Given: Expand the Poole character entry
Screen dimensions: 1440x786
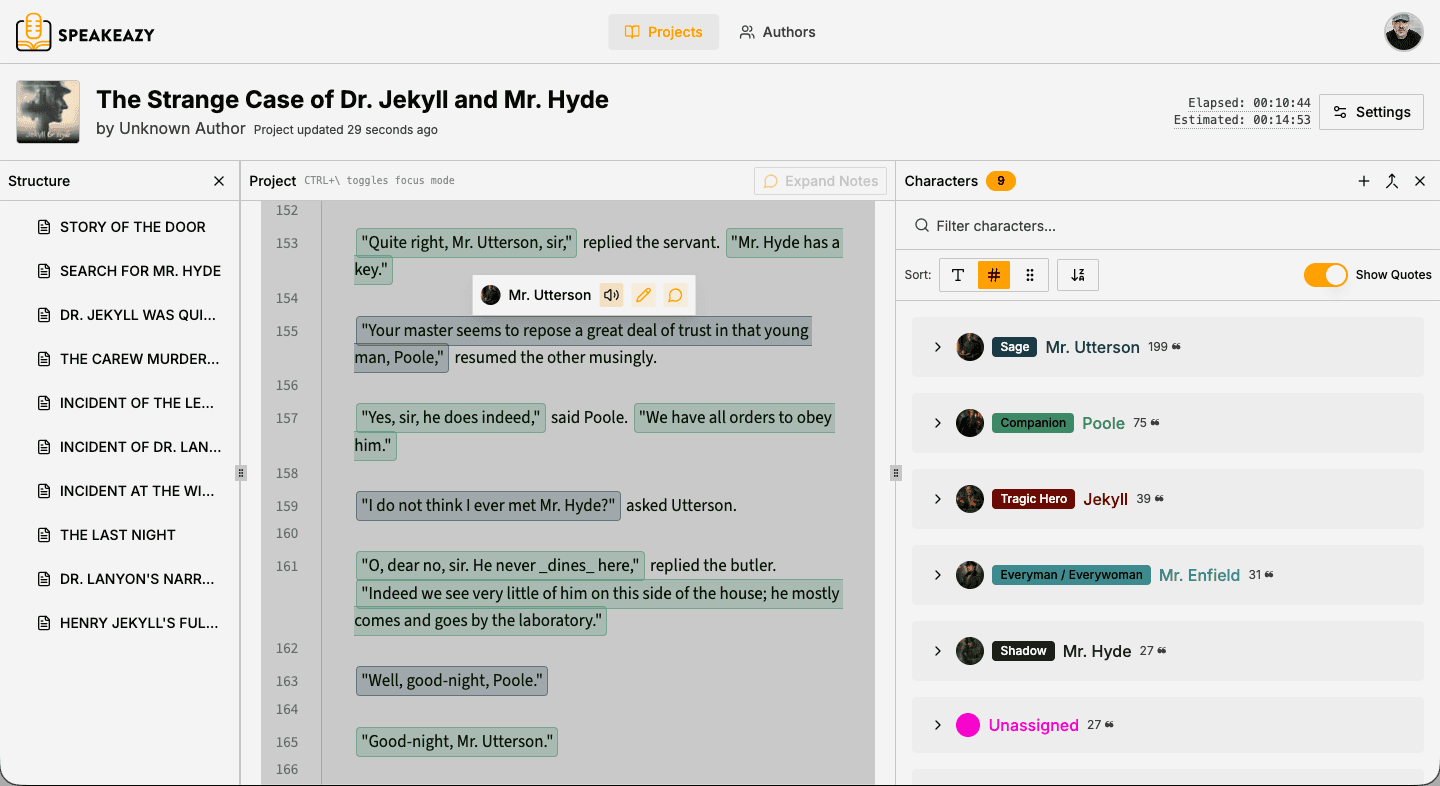Looking at the screenshot, I should pos(938,423).
